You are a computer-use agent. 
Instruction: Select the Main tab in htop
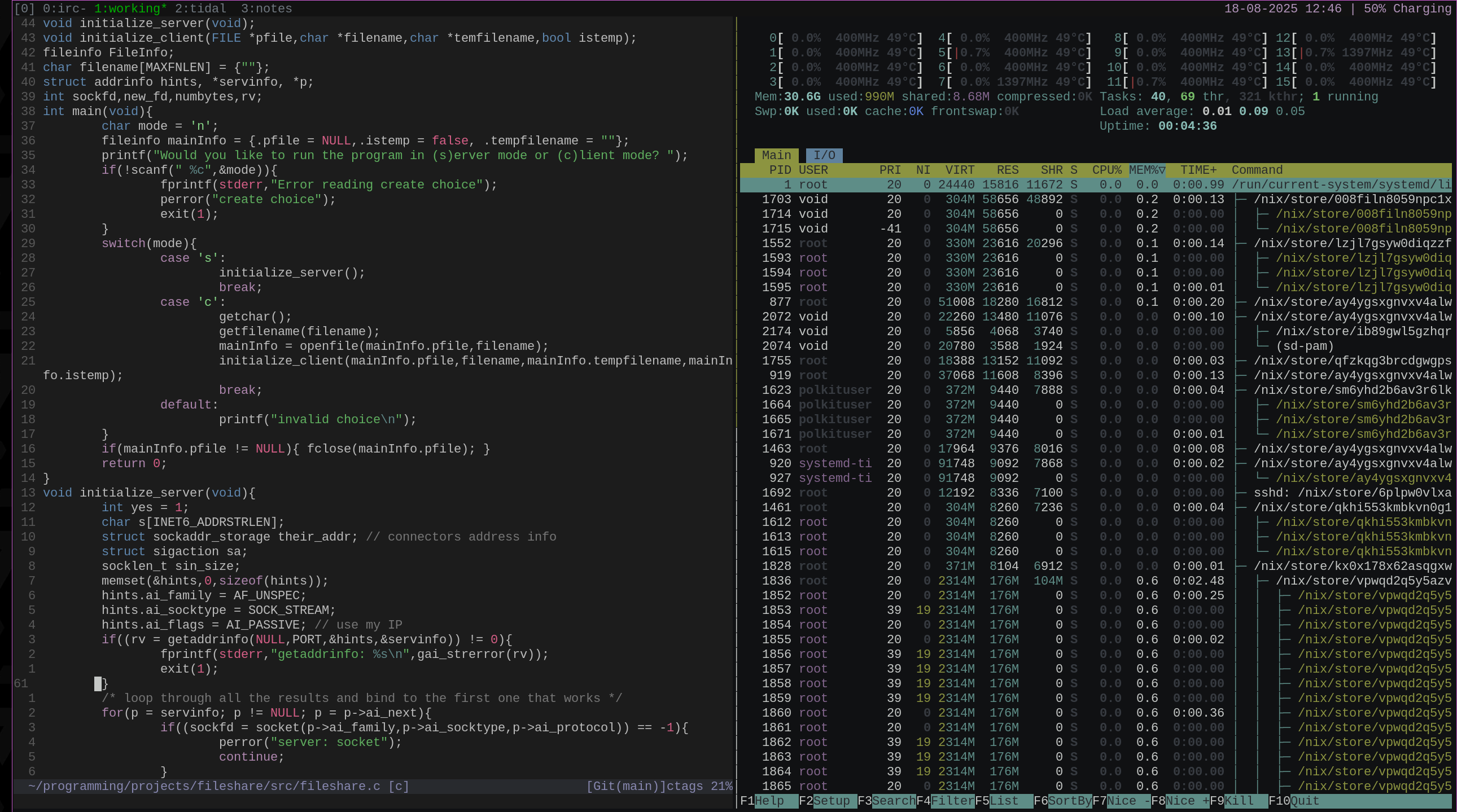(776, 155)
